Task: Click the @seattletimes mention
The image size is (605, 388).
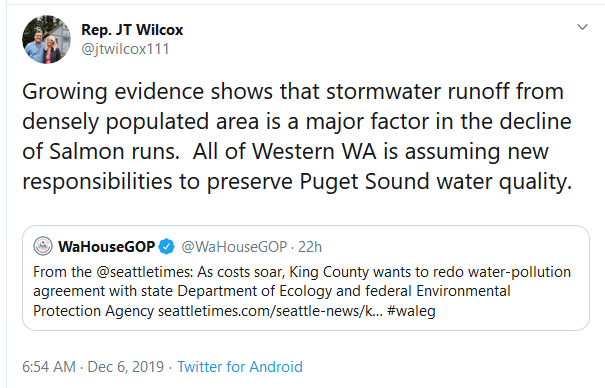Action: (144, 272)
